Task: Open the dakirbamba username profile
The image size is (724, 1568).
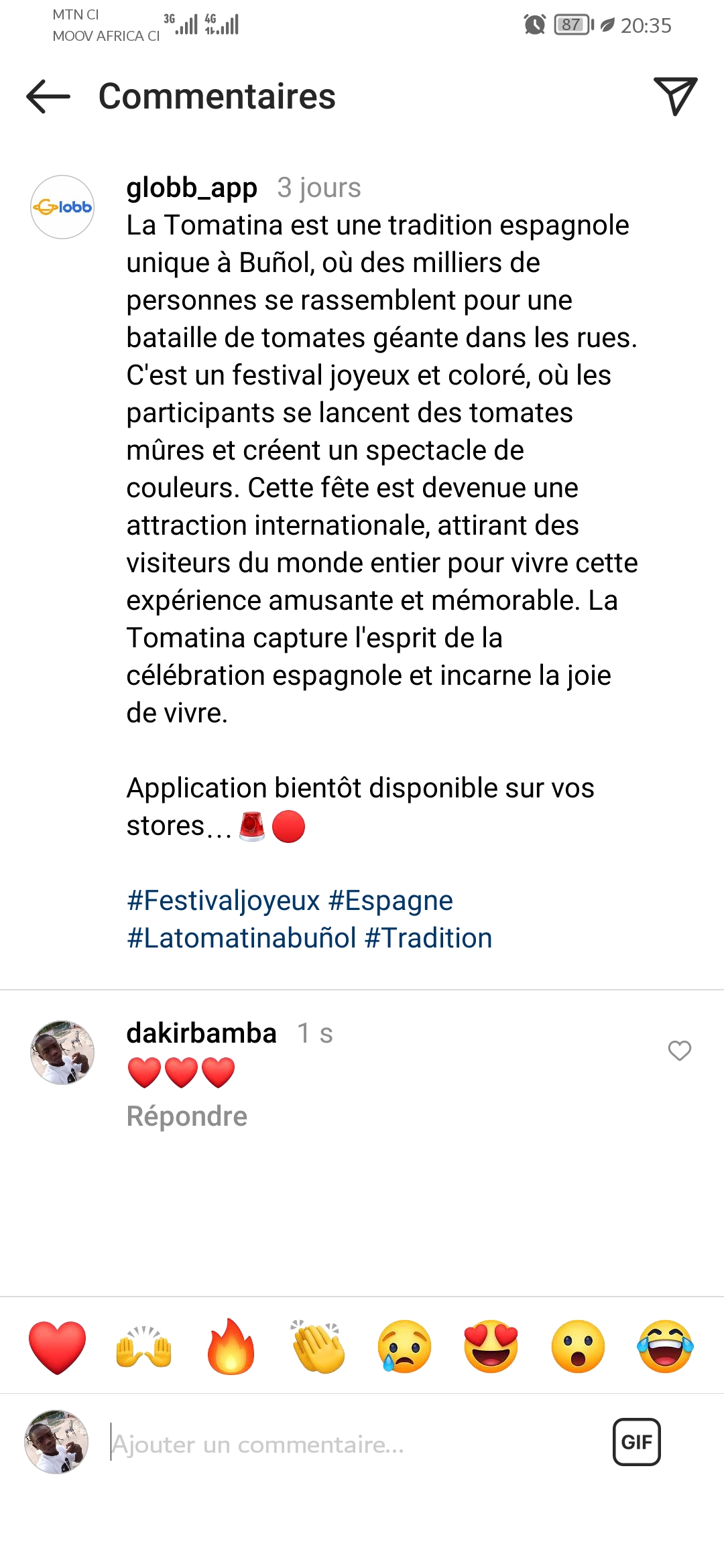Action: [201, 1033]
